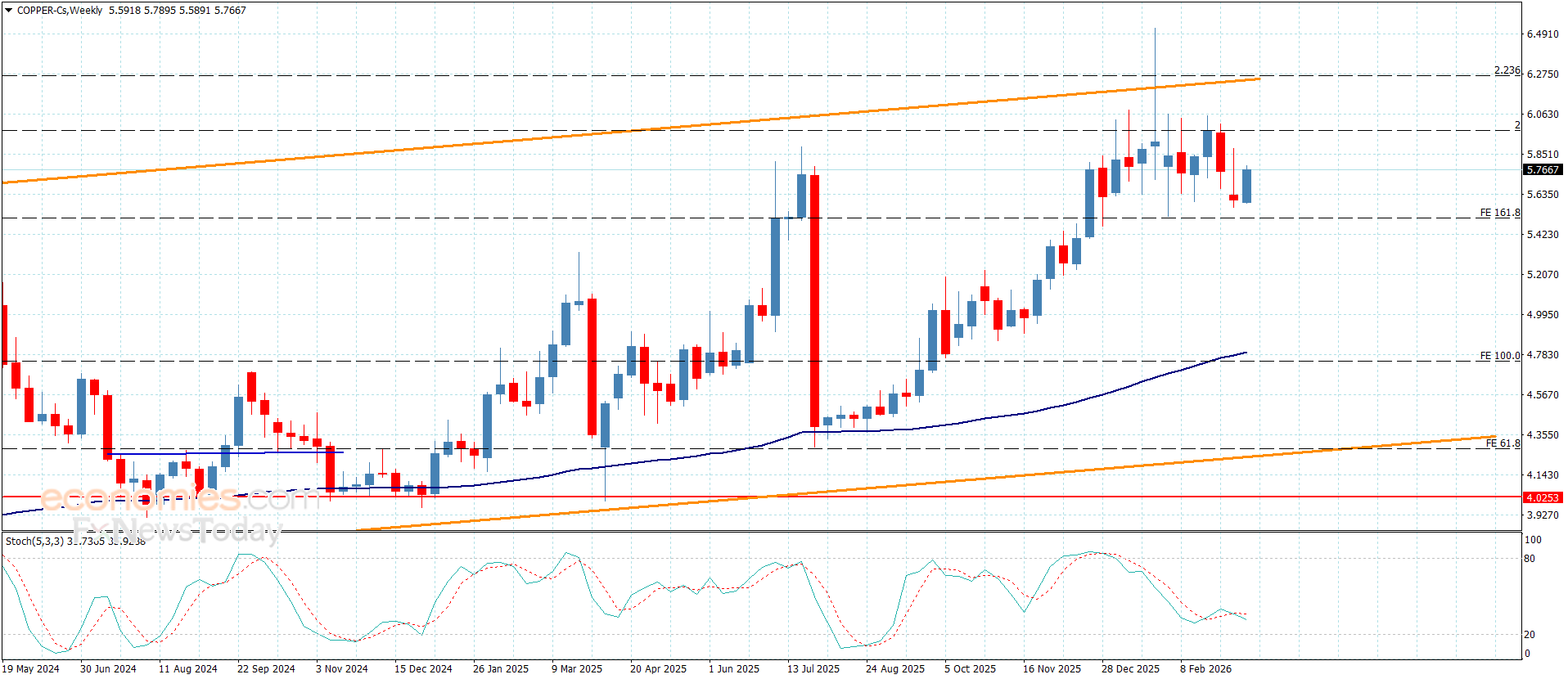
Task: Click stochastic scale label 80
Action: (x=1530, y=559)
